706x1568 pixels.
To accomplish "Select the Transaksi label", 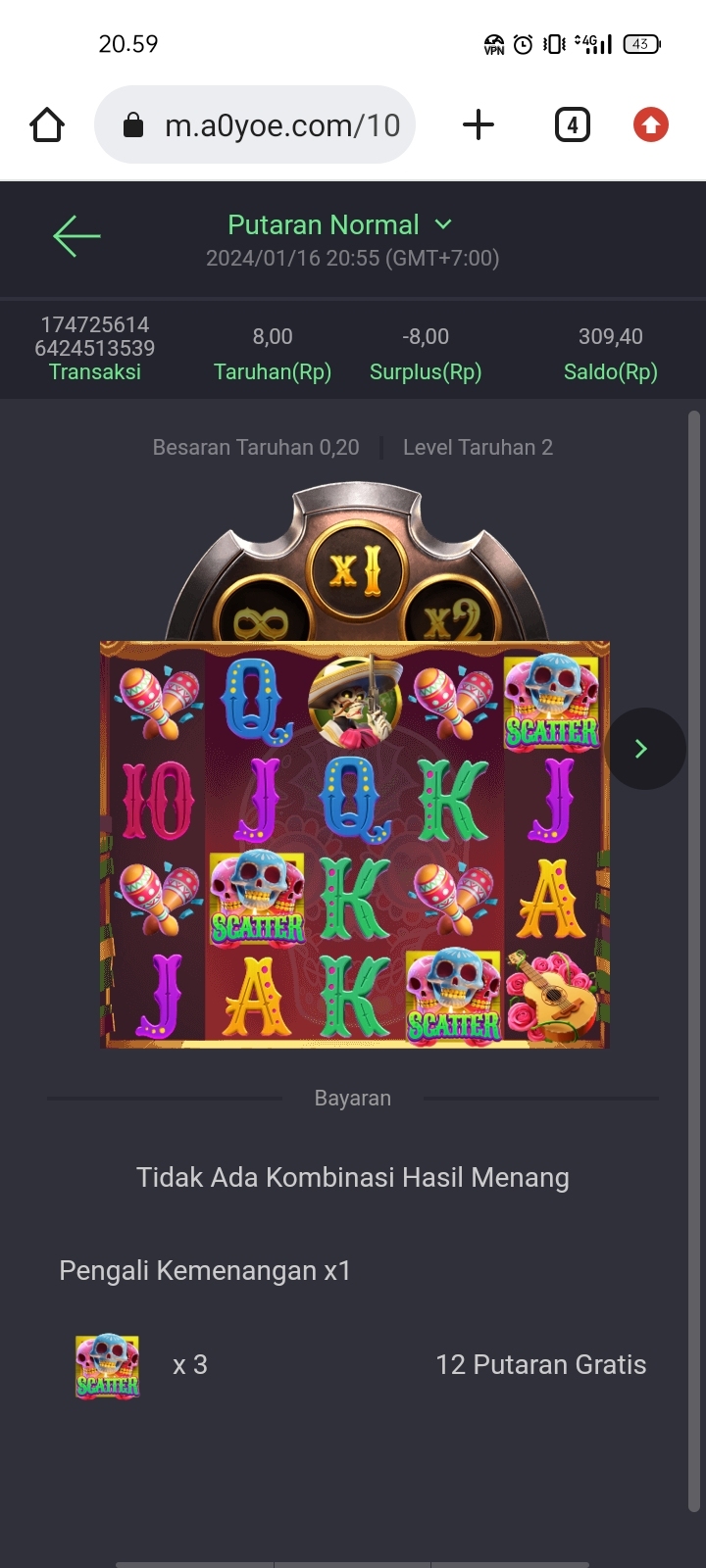I will (x=95, y=372).
